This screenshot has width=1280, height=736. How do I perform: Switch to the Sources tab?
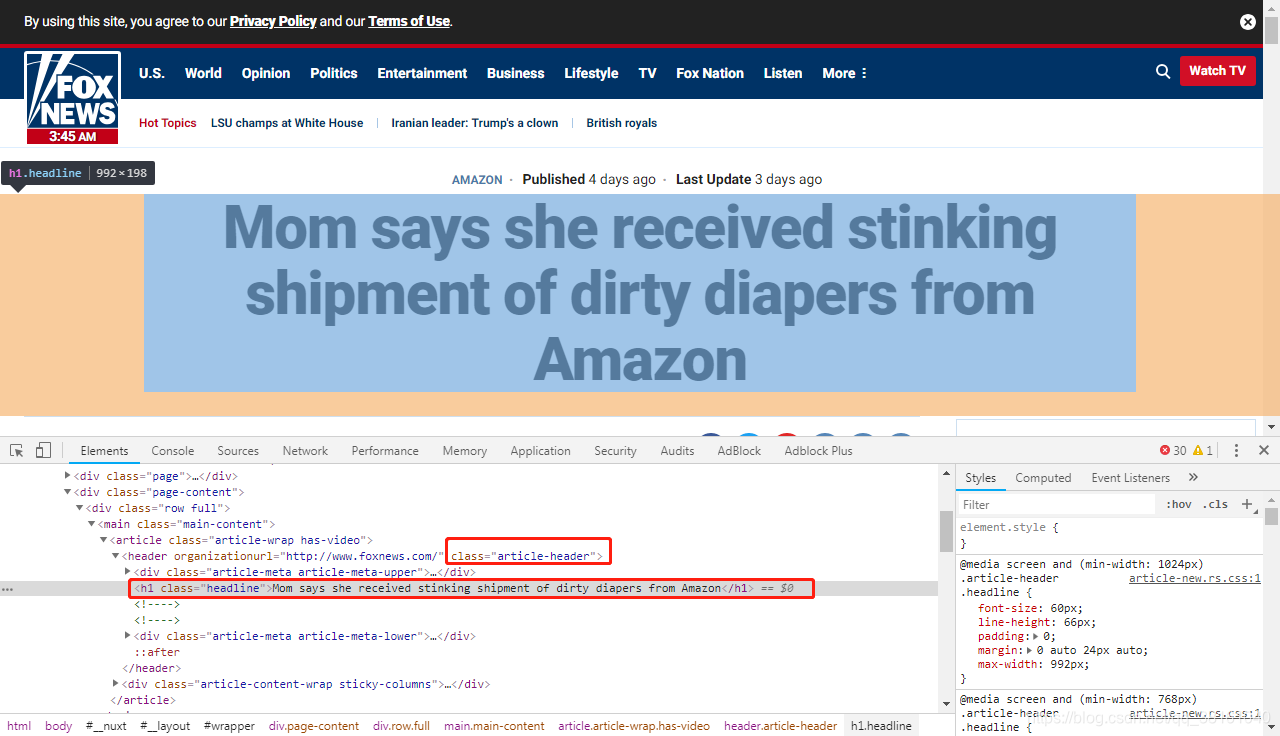coord(238,451)
